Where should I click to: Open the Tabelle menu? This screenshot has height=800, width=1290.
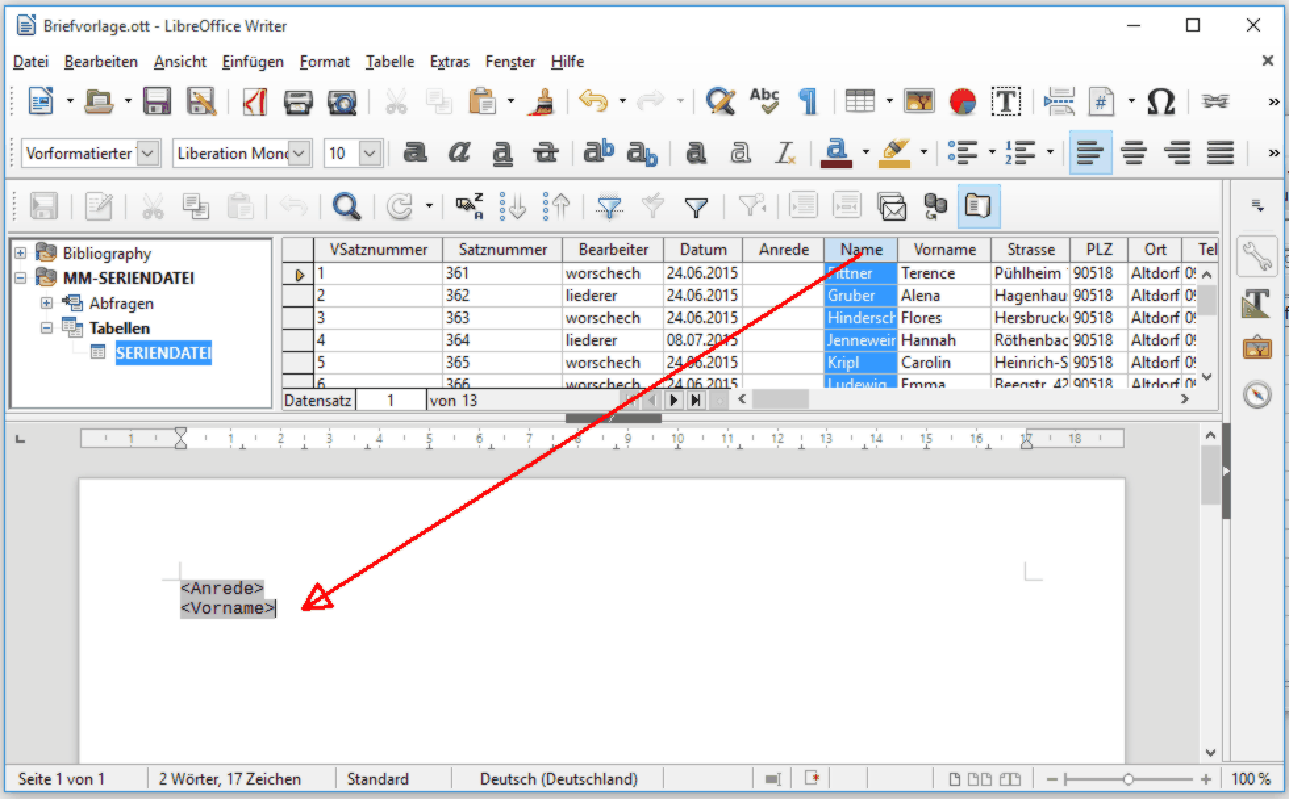[x=389, y=62]
